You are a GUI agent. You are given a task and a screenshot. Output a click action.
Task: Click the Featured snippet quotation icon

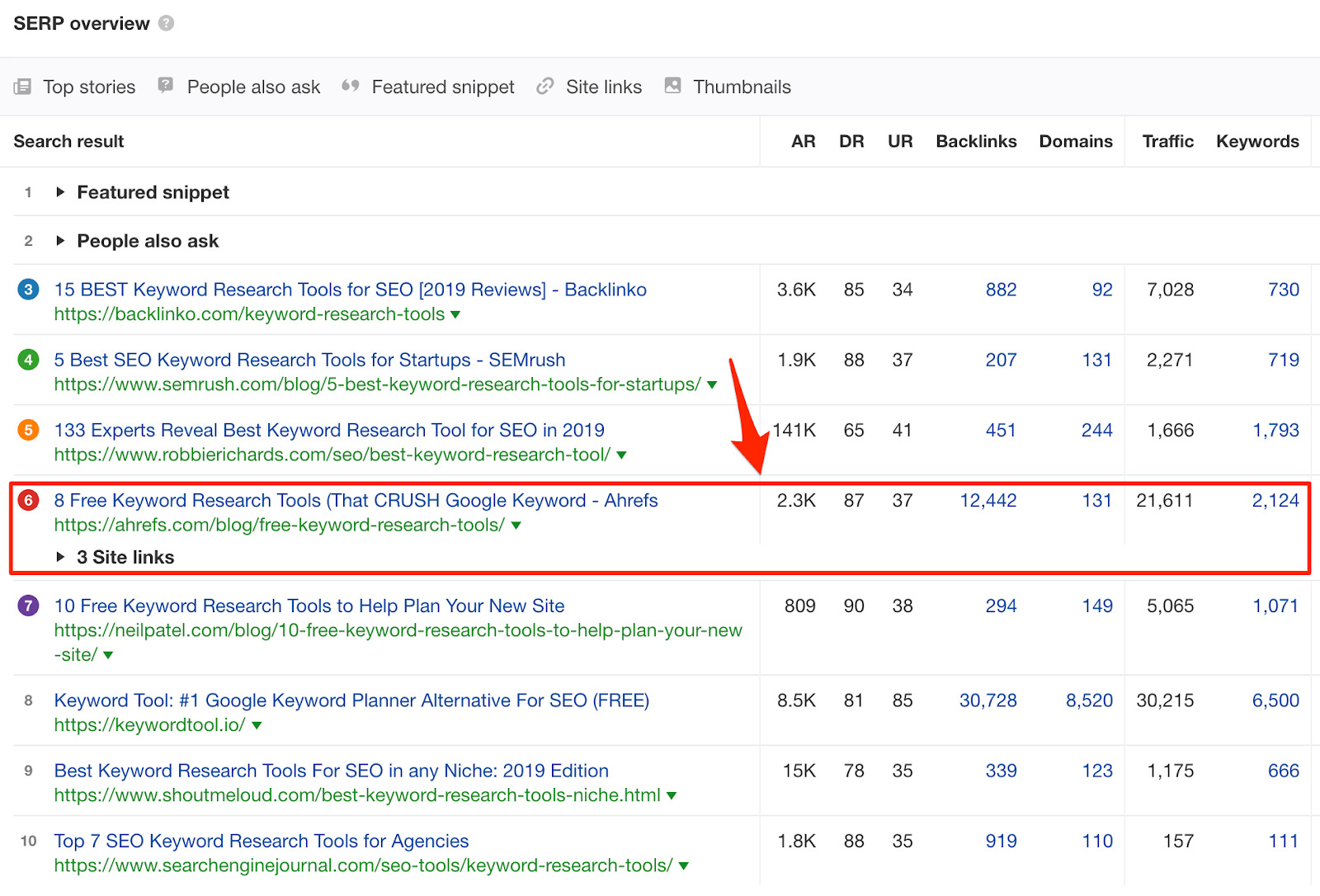tap(350, 86)
